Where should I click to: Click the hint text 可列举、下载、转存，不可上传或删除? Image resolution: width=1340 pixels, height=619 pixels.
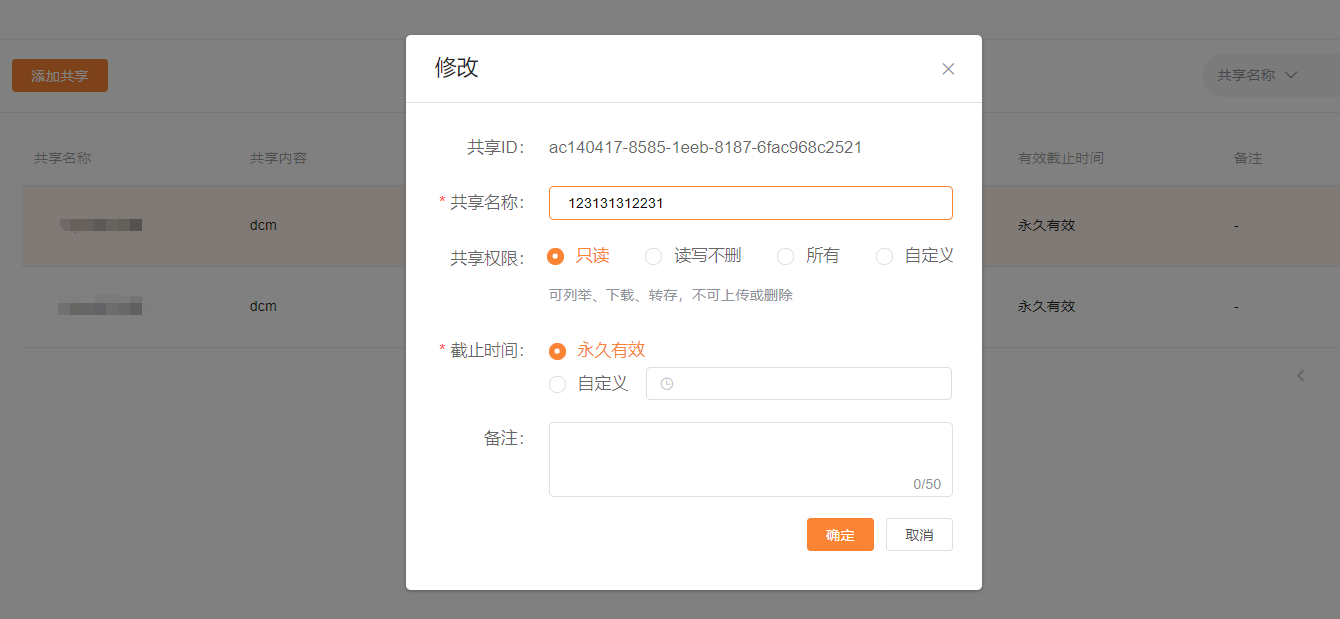[671, 296]
